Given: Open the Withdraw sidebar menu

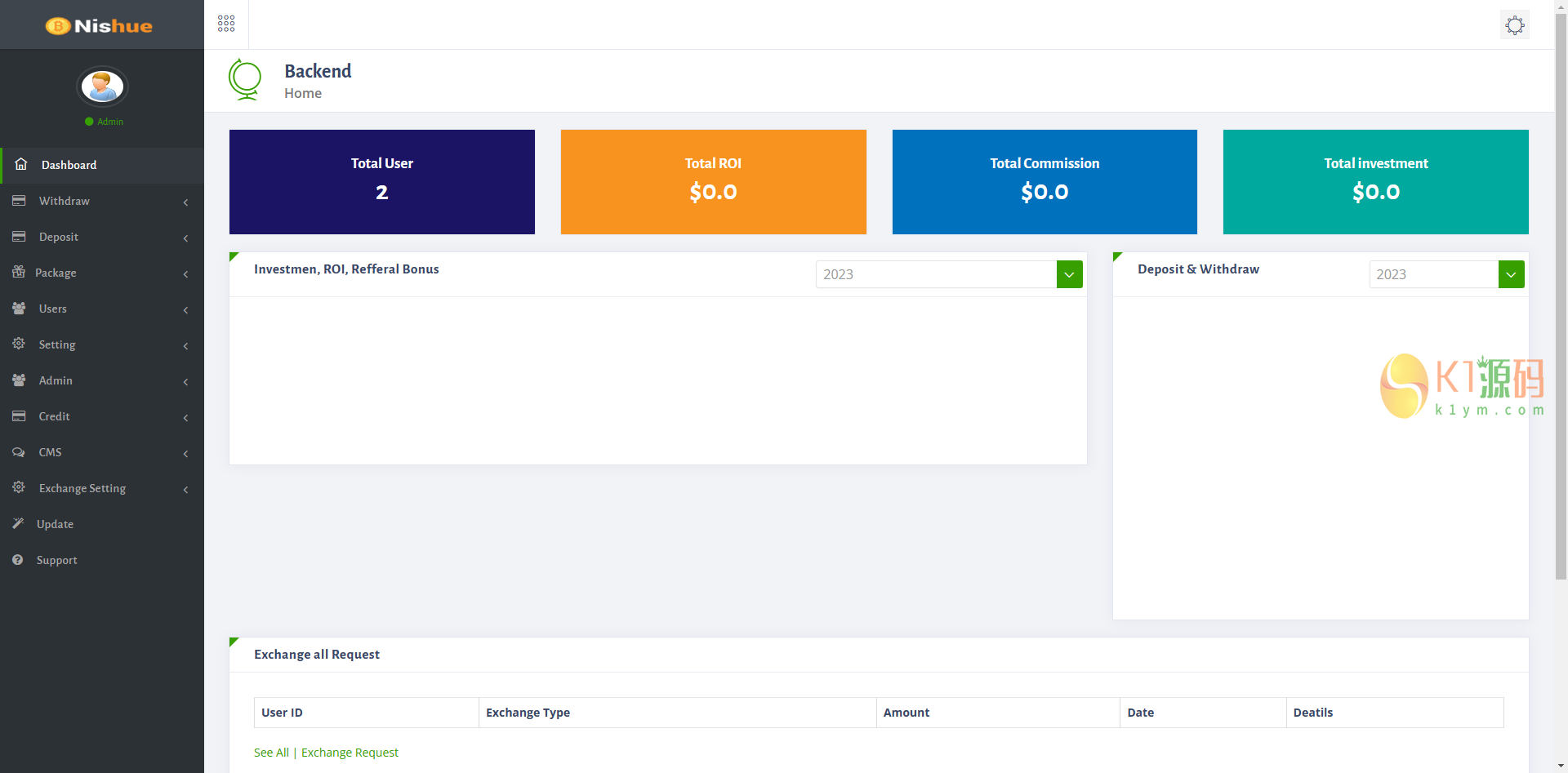Looking at the screenshot, I should click(102, 201).
